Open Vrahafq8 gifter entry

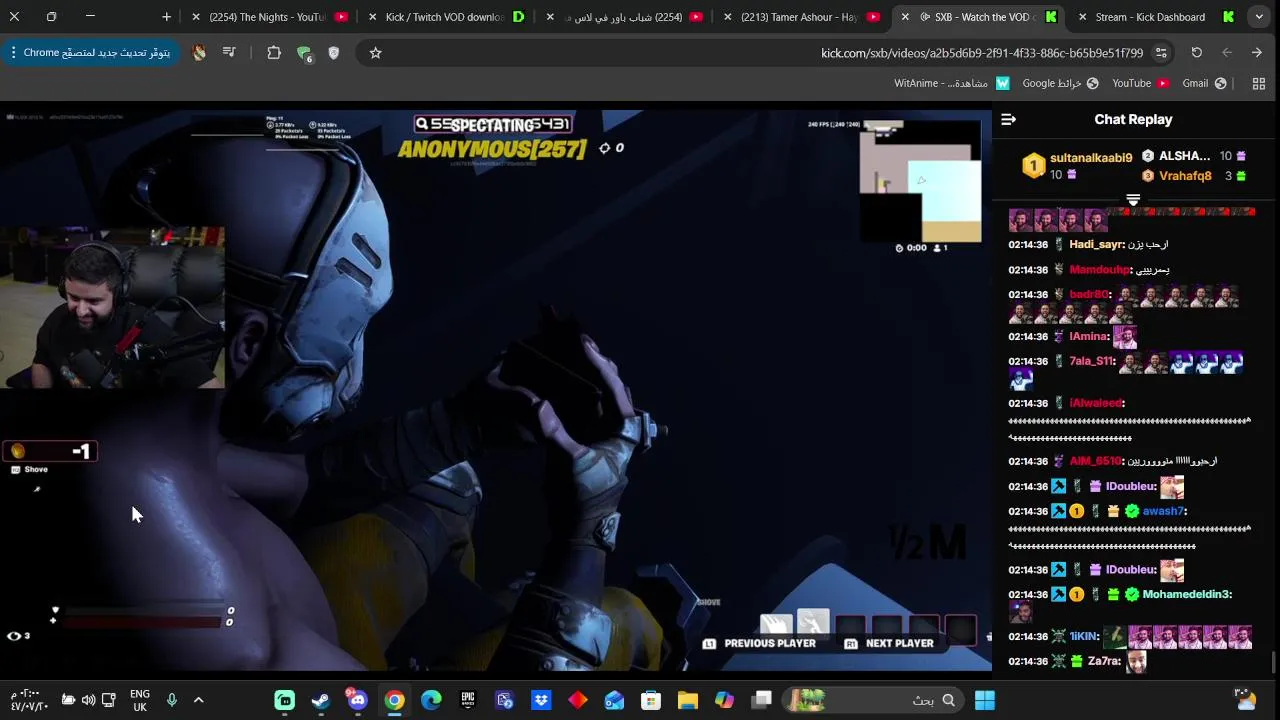(1185, 176)
